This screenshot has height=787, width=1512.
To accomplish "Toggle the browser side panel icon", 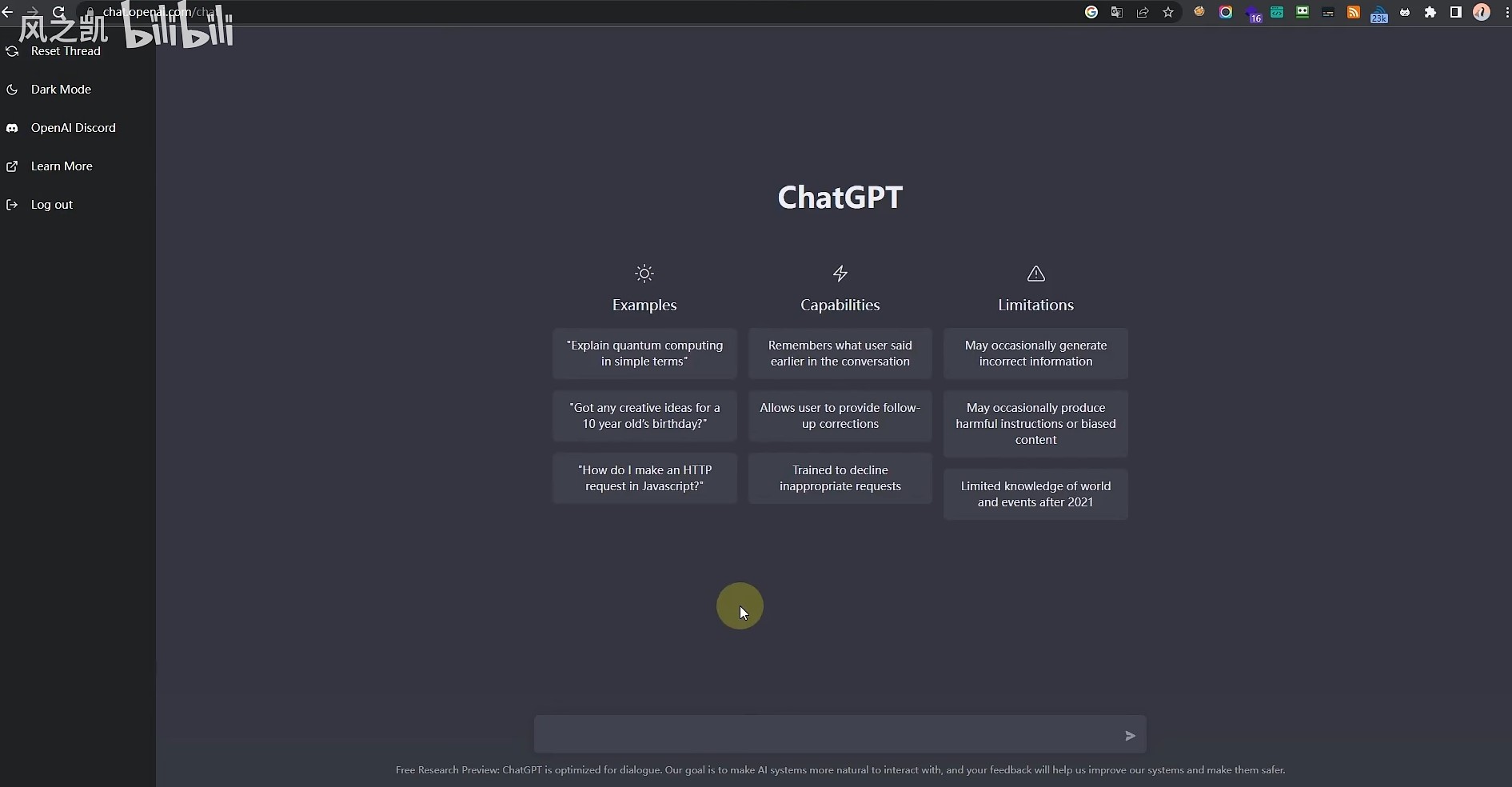I will (x=1456, y=12).
